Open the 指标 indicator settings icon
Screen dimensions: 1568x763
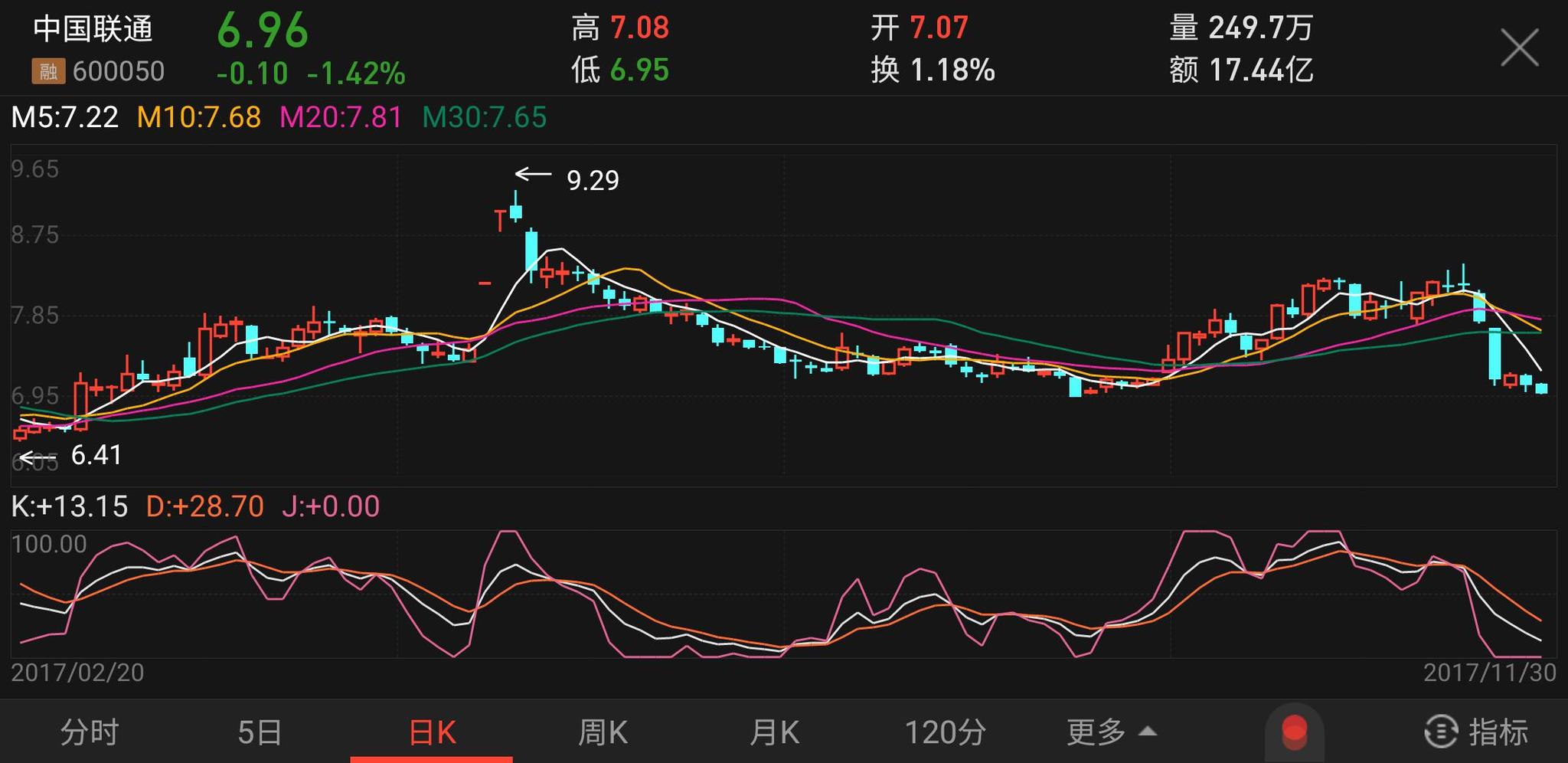click(x=1441, y=731)
